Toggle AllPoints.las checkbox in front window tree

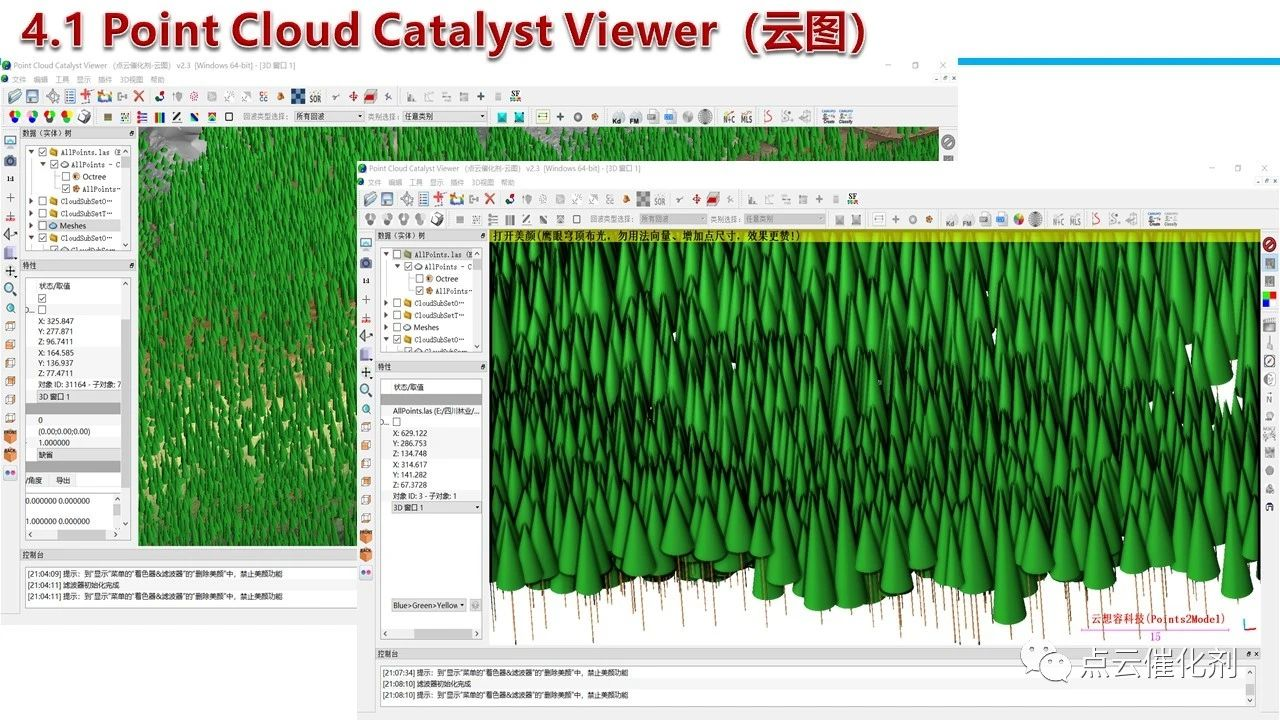(398, 255)
